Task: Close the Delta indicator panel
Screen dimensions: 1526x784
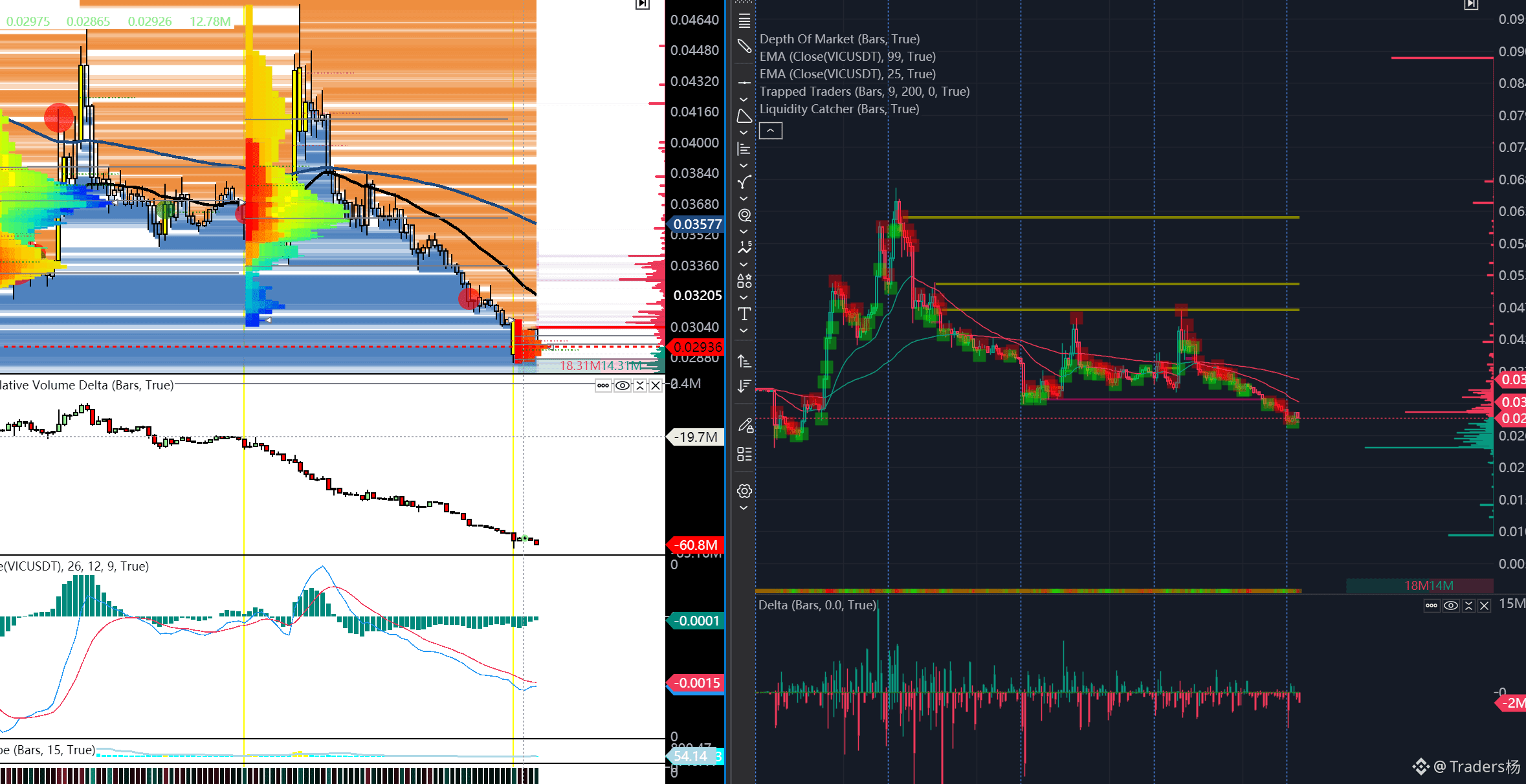Action: (1485, 605)
